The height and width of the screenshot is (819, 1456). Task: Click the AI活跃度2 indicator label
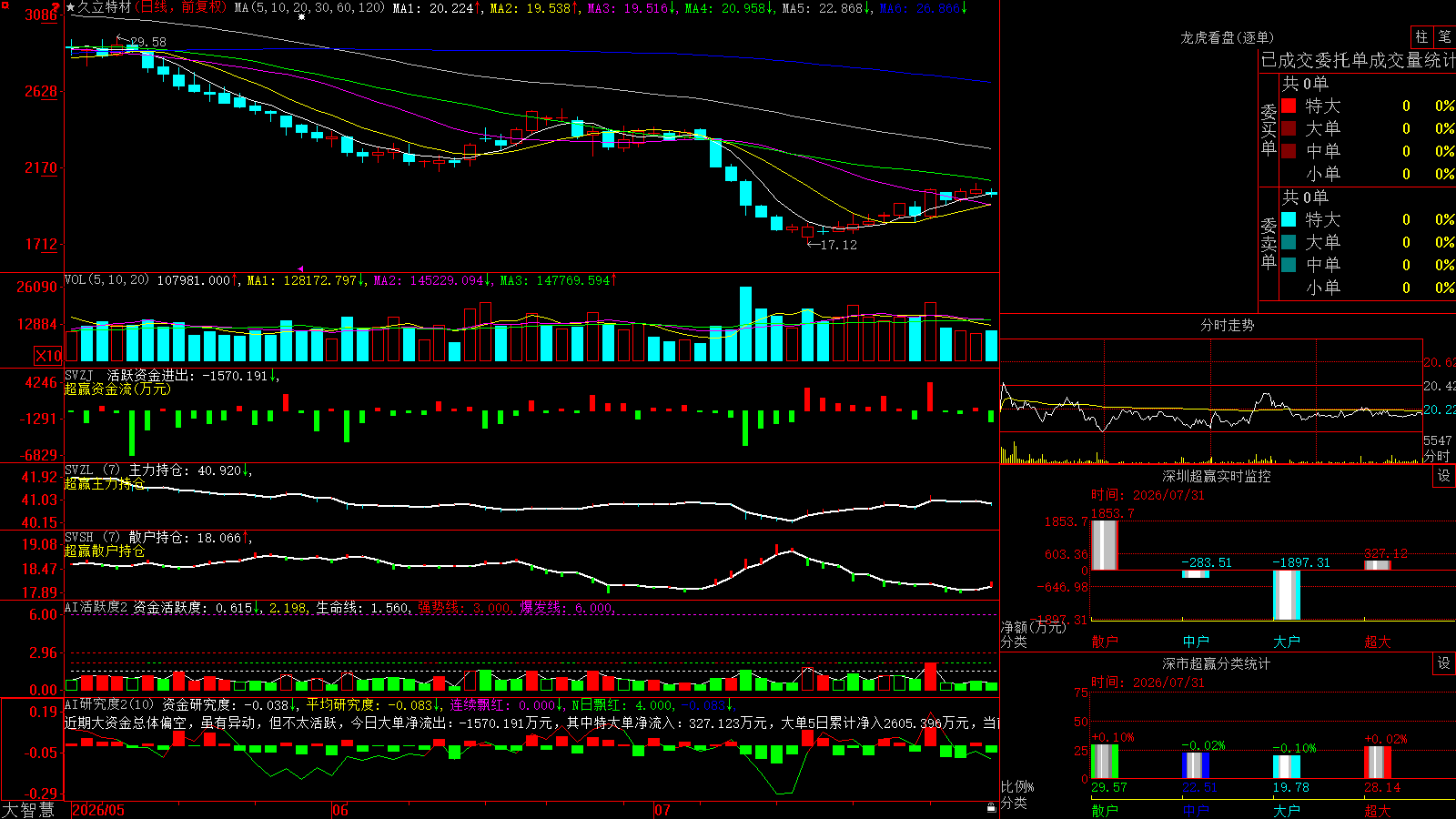point(96,607)
